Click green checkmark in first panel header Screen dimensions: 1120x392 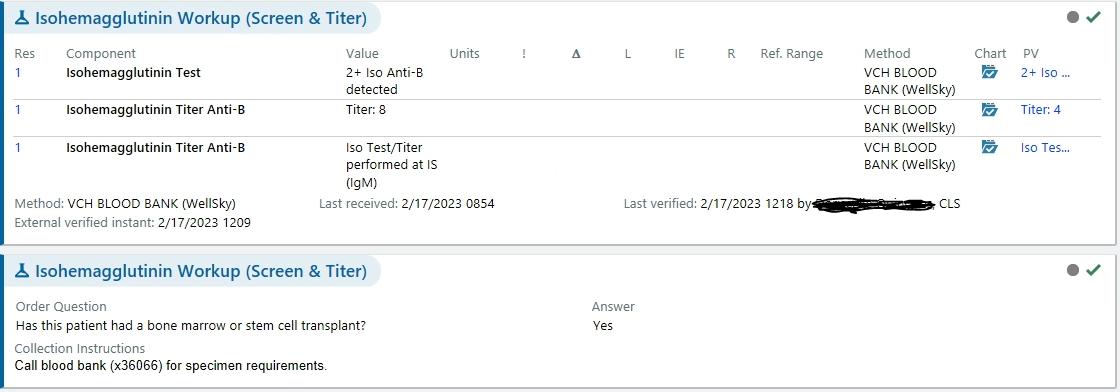tap(1094, 17)
